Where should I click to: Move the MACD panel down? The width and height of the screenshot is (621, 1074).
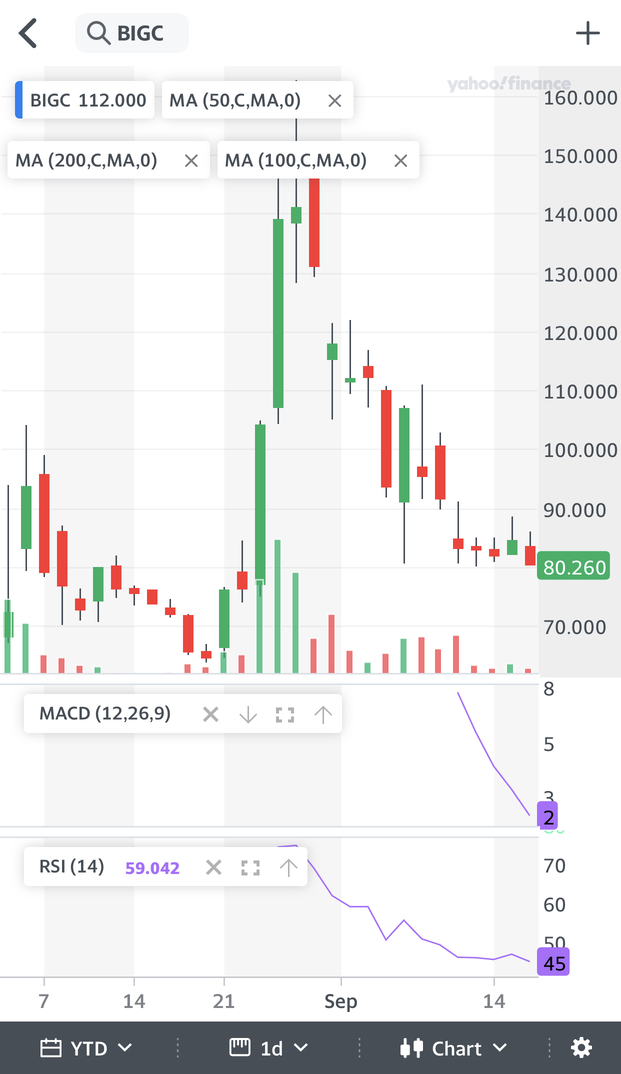coord(248,714)
